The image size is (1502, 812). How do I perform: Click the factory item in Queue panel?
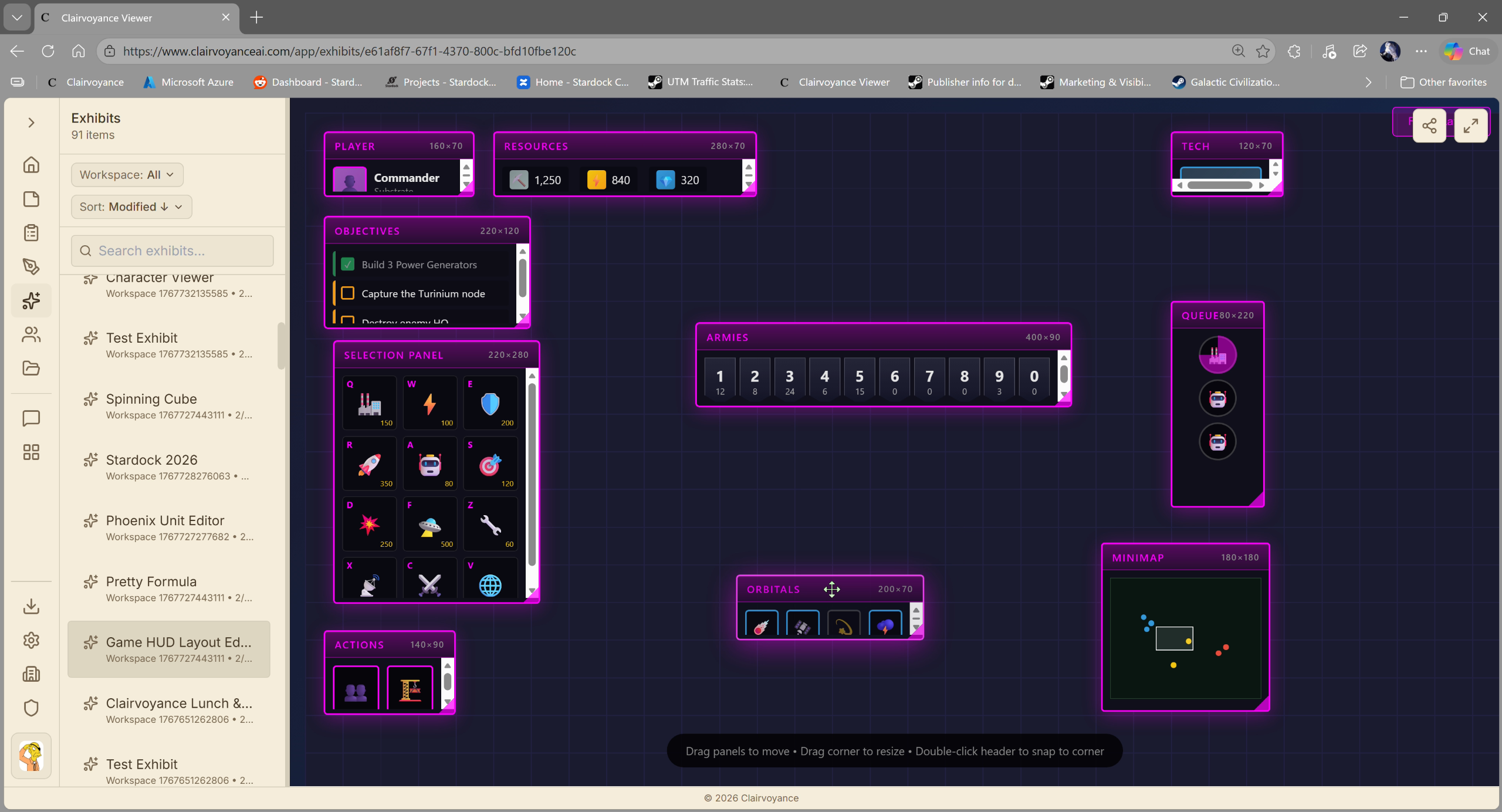(1217, 356)
